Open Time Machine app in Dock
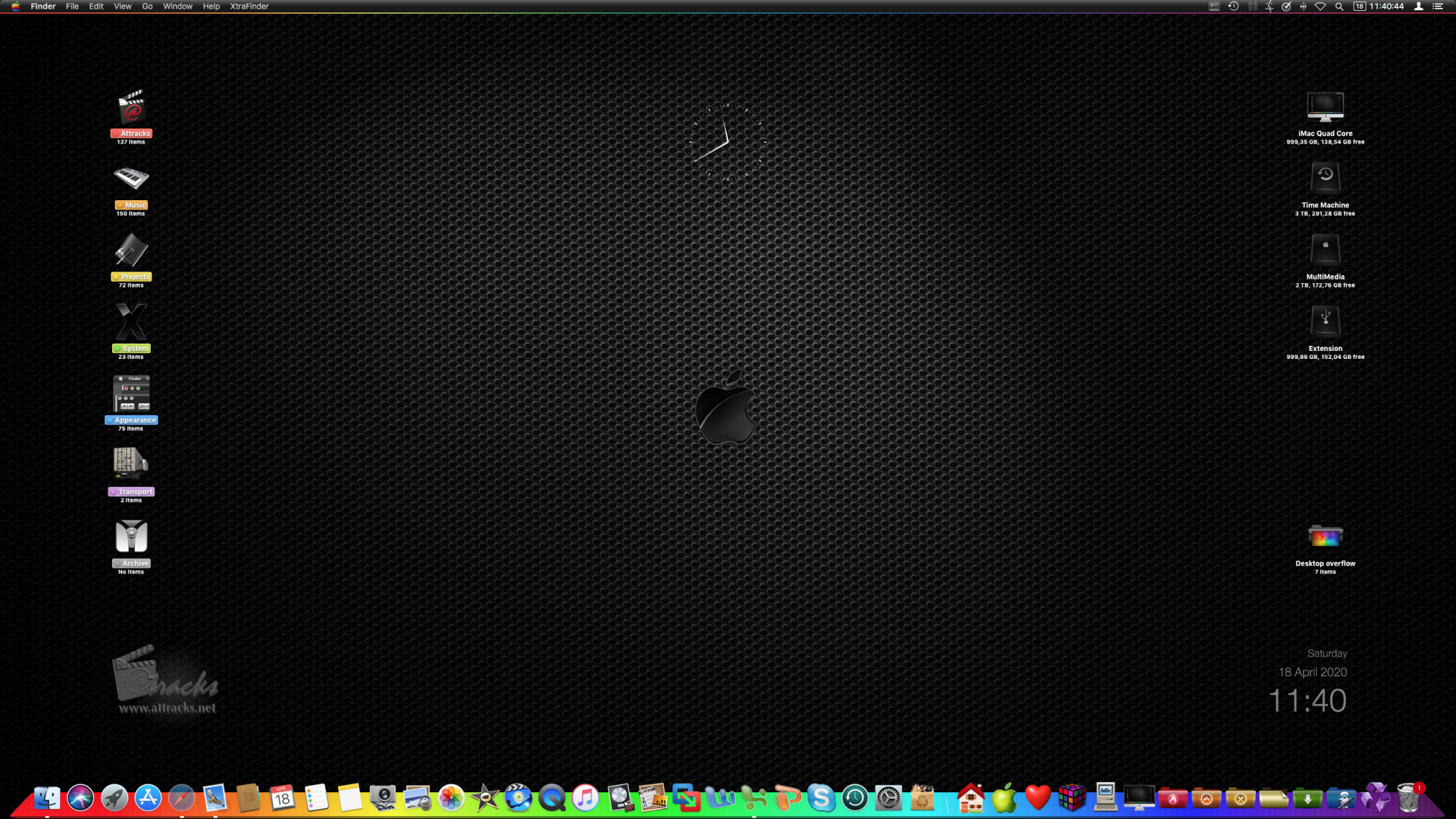 [x=855, y=798]
